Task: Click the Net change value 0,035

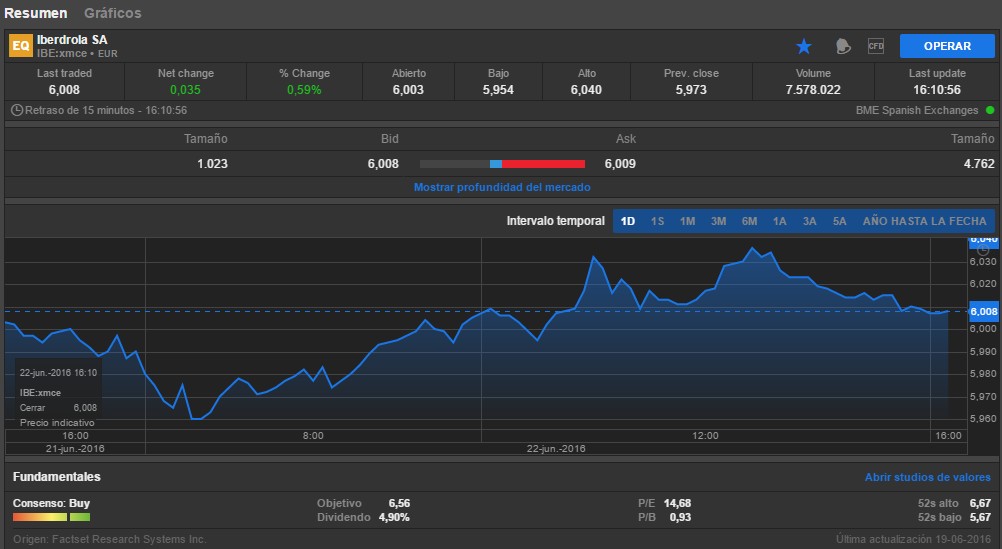Action: click(185, 89)
